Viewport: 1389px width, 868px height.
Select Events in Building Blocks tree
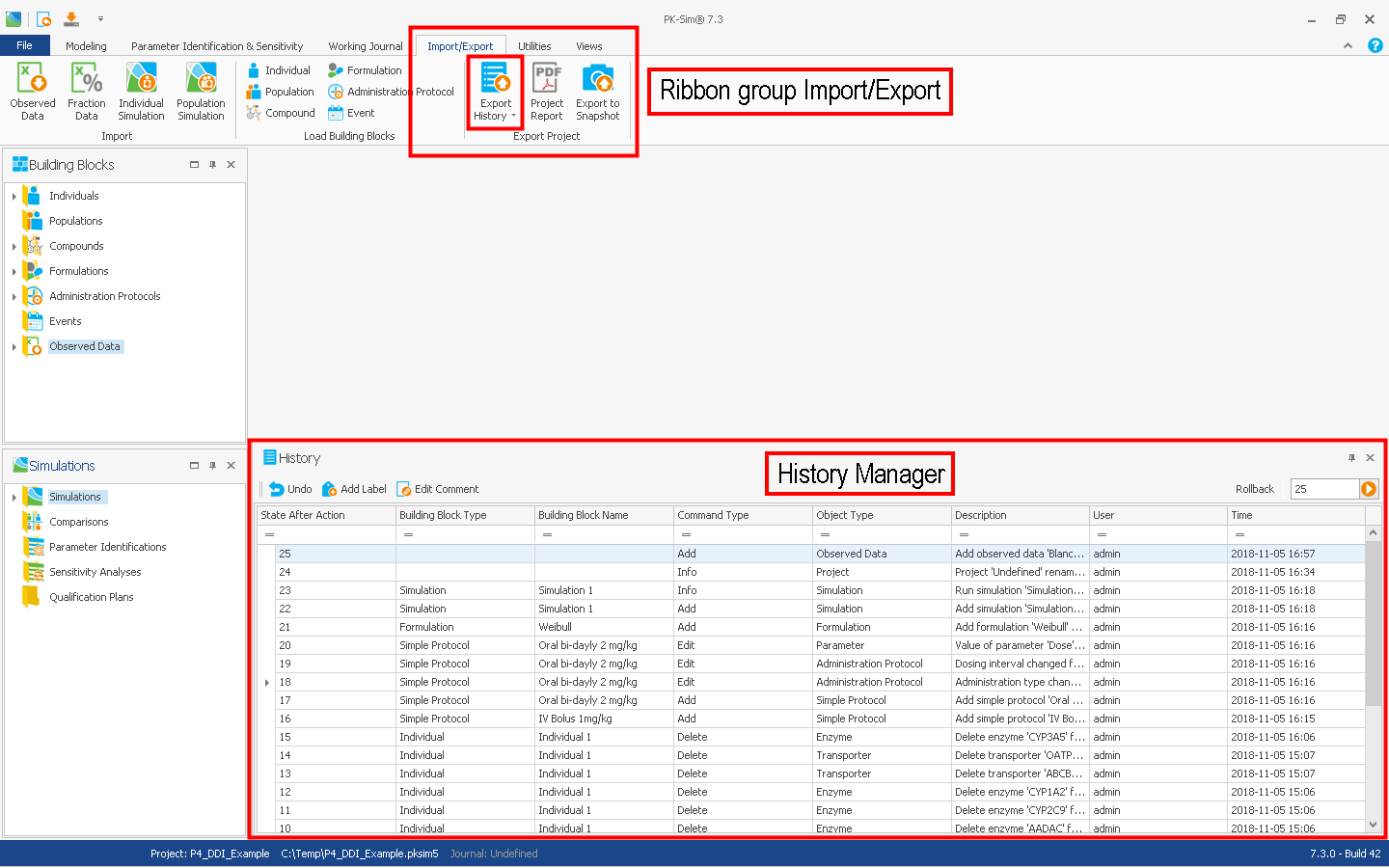coord(66,322)
